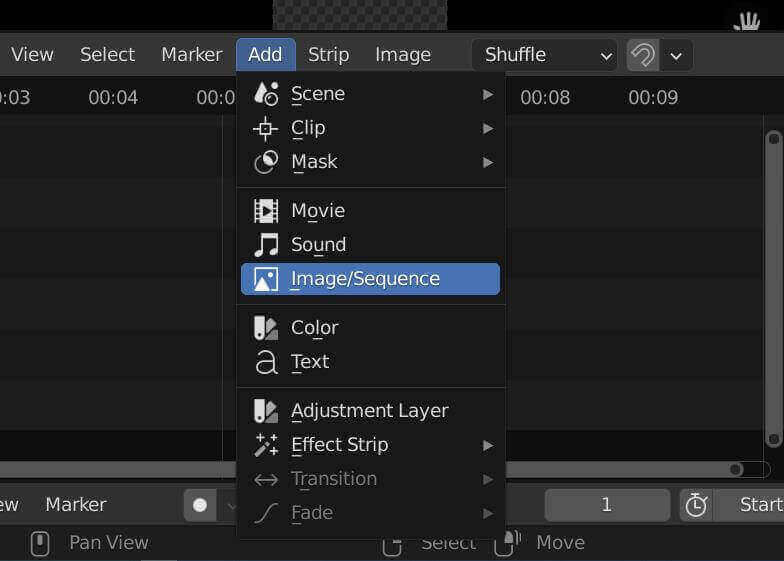Click the Image/Sequence picture icon
The width and height of the screenshot is (784, 561).
(x=266, y=279)
